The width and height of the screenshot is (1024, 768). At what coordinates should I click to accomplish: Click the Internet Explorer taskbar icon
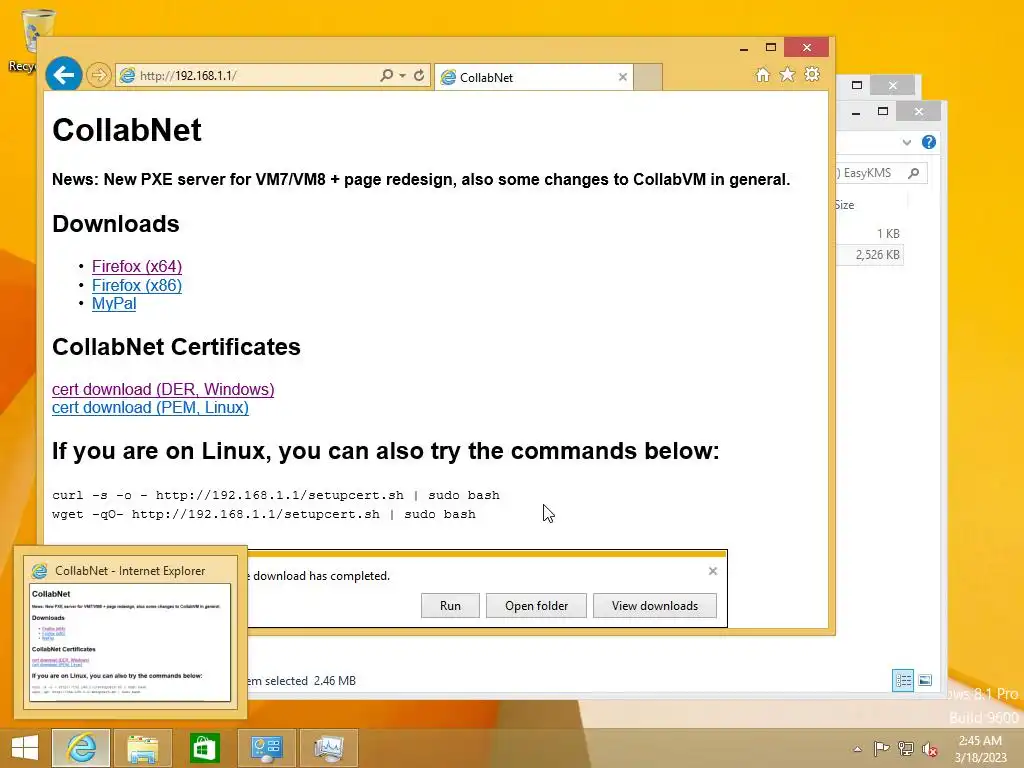[x=81, y=748]
